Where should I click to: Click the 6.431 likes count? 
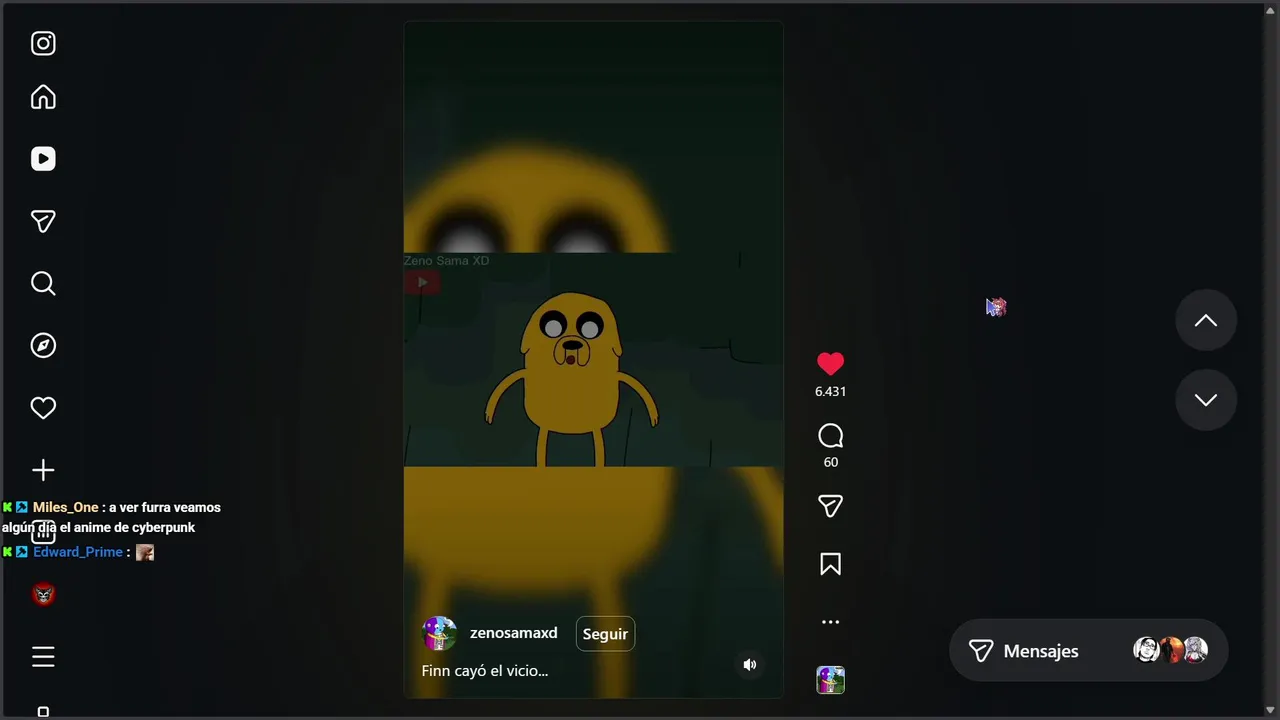point(830,392)
